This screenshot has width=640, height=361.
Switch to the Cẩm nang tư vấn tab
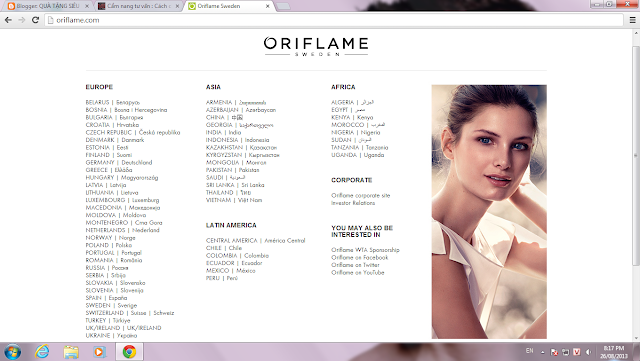click(x=139, y=6)
